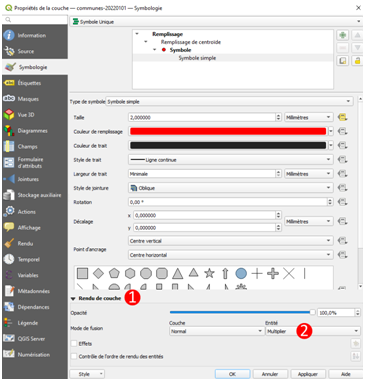Open the Style de trait dropdown
This screenshot has width=365, height=381.
point(231,160)
